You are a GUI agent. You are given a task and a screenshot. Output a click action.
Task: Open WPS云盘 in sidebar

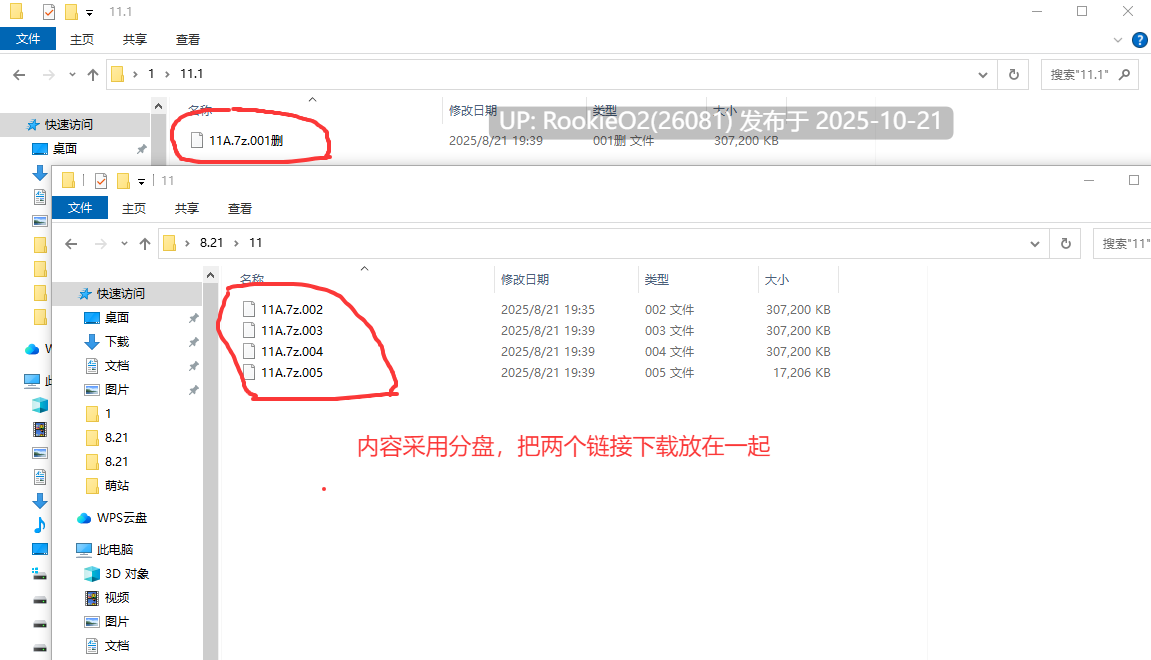pyautogui.click(x=122, y=518)
